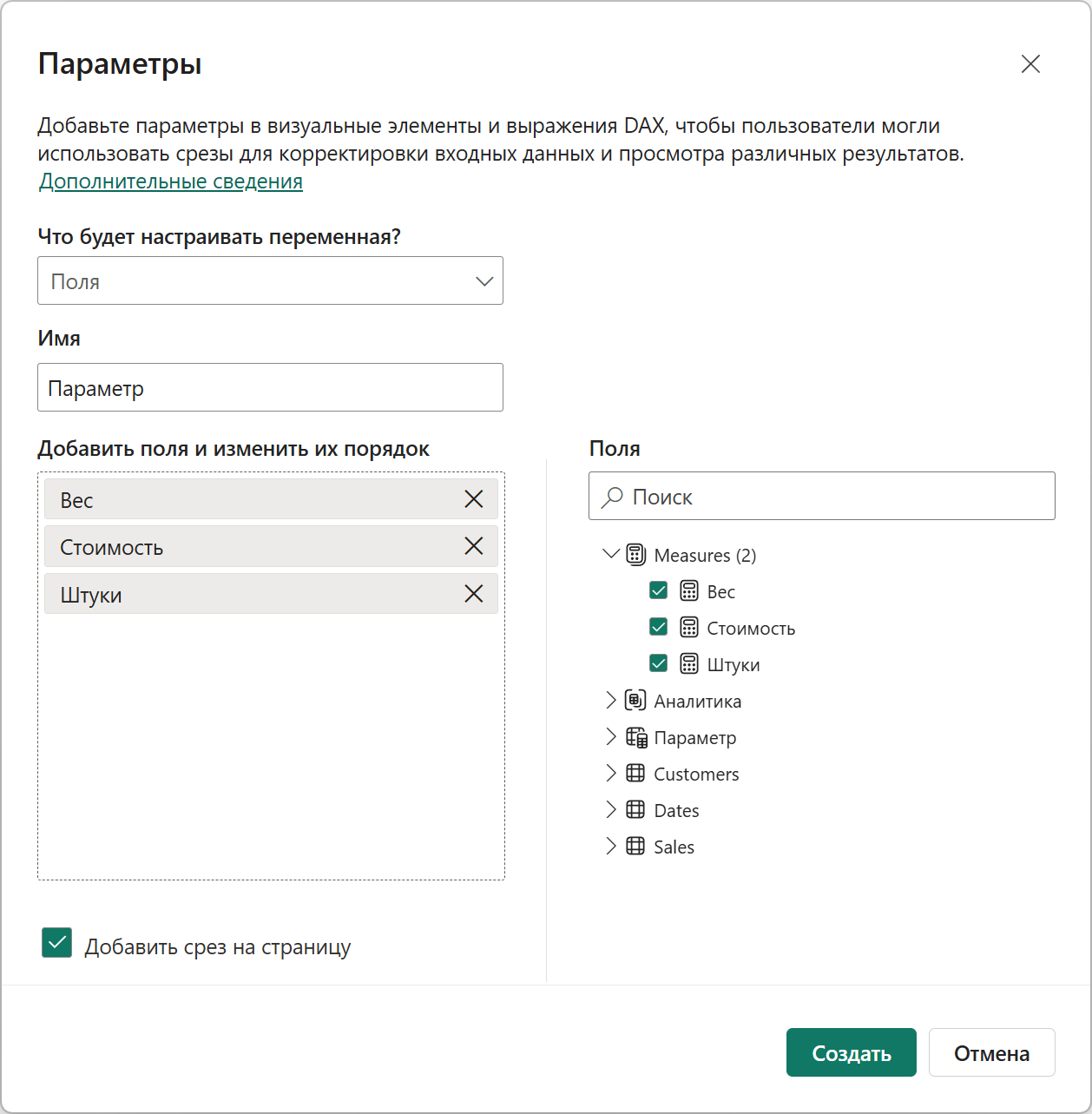Click the Measures group icon in the tree
This screenshot has width=1092, height=1114.
coord(636,554)
